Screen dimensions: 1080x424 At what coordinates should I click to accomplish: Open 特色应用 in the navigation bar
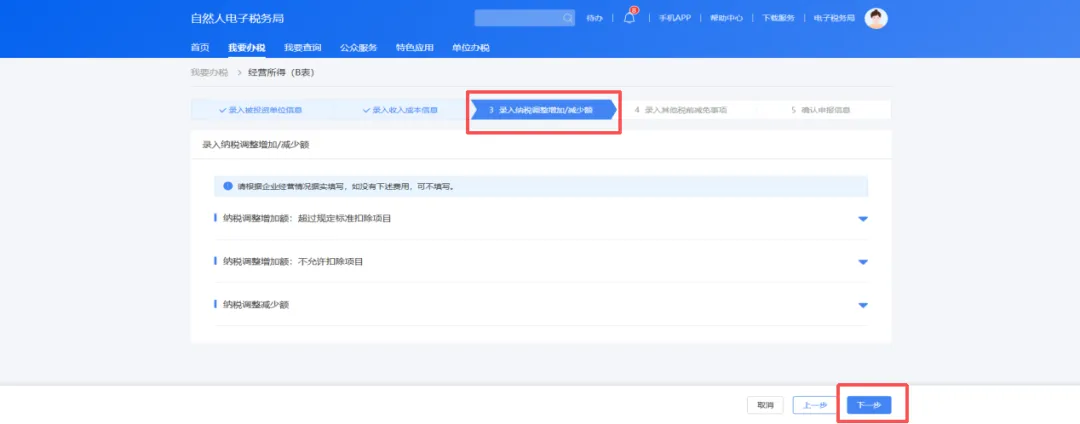point(414,48)
